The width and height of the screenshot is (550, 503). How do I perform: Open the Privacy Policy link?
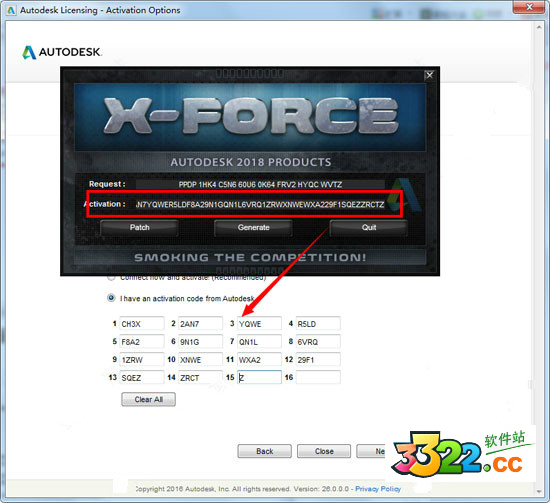coord(378,489)
